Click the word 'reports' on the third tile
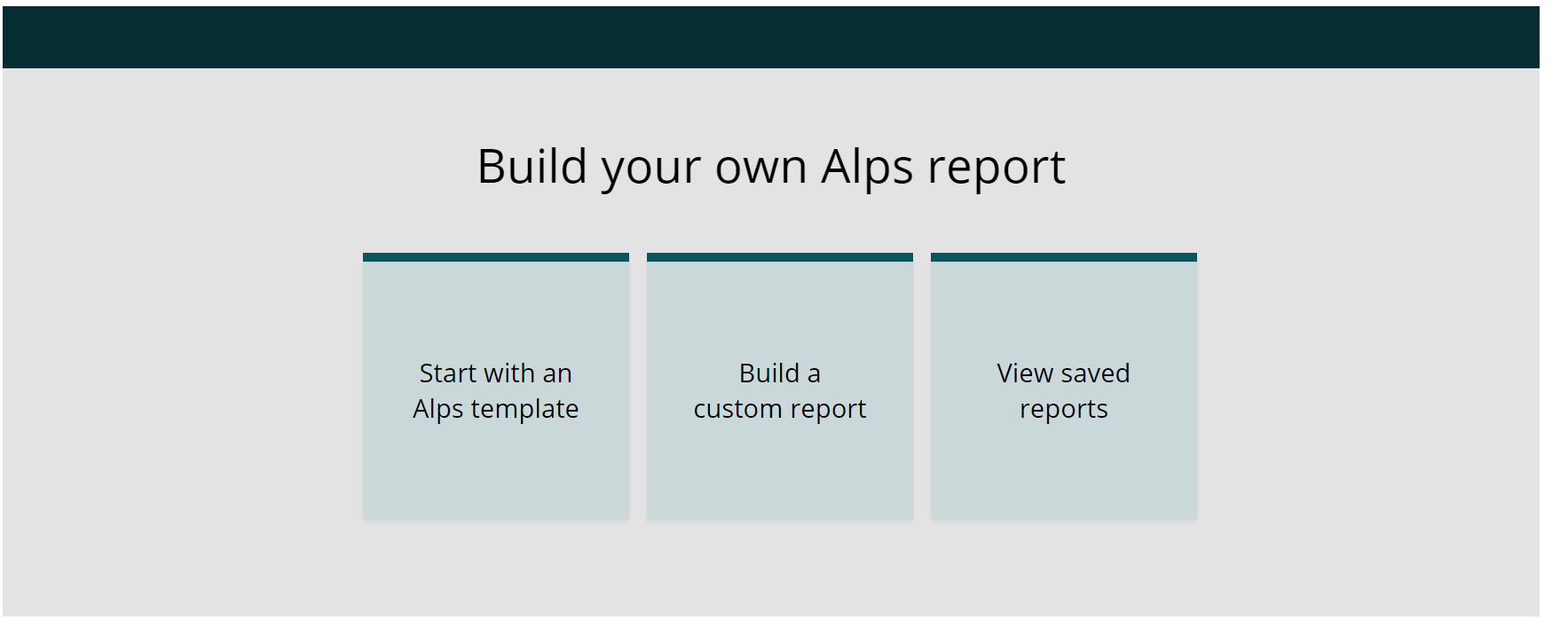1568x644 pixels. tap(1063, 410)
